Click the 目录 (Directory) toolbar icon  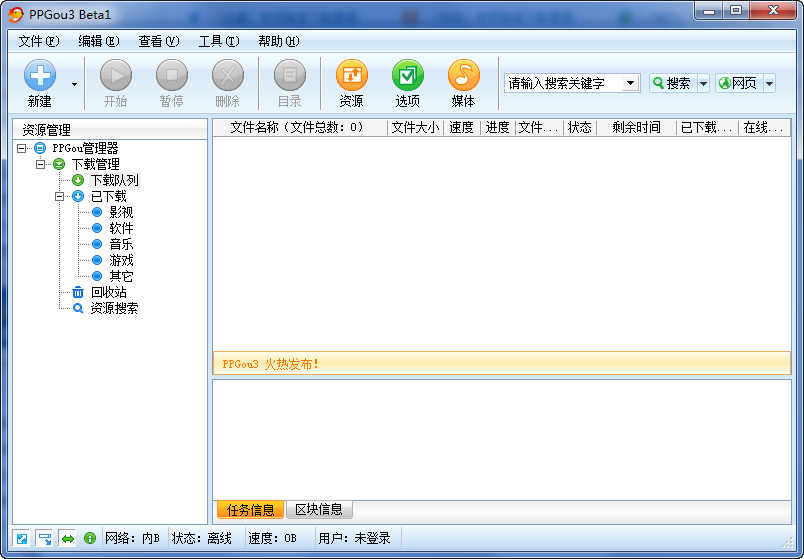pos(290,75)
